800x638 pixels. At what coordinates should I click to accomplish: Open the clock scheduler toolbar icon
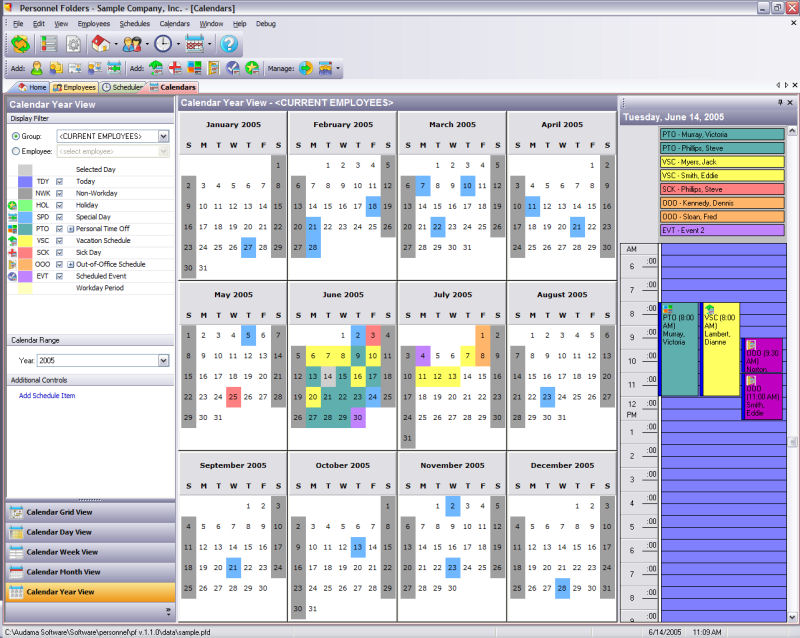click(162, 44)
